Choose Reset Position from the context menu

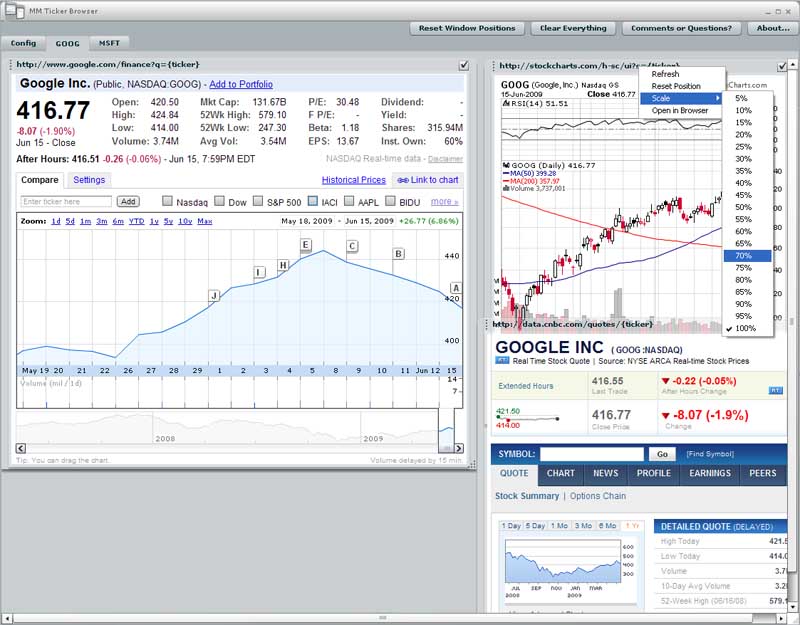coord(681,86)
